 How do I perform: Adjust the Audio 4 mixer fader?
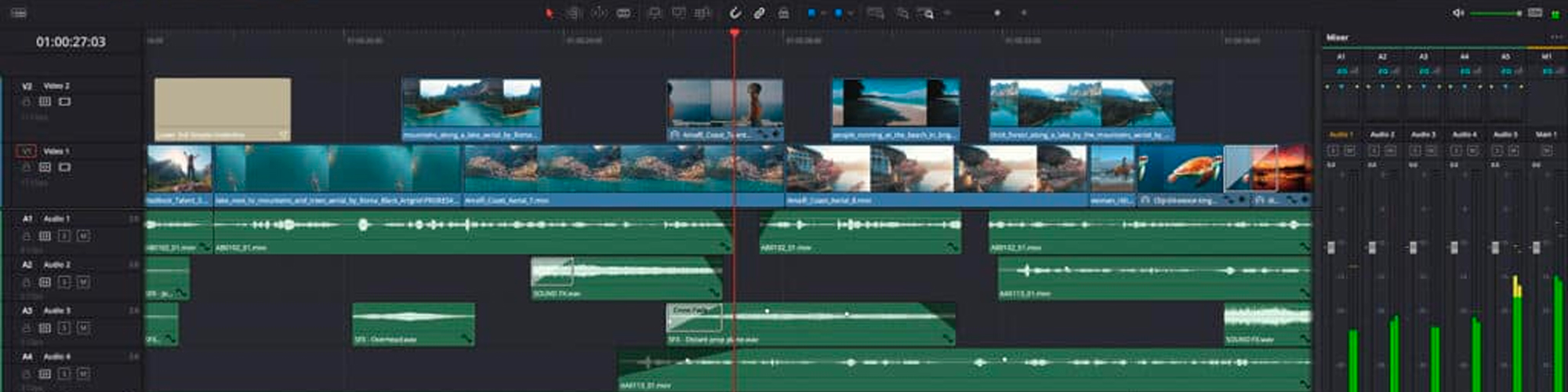pos(1454,248)
